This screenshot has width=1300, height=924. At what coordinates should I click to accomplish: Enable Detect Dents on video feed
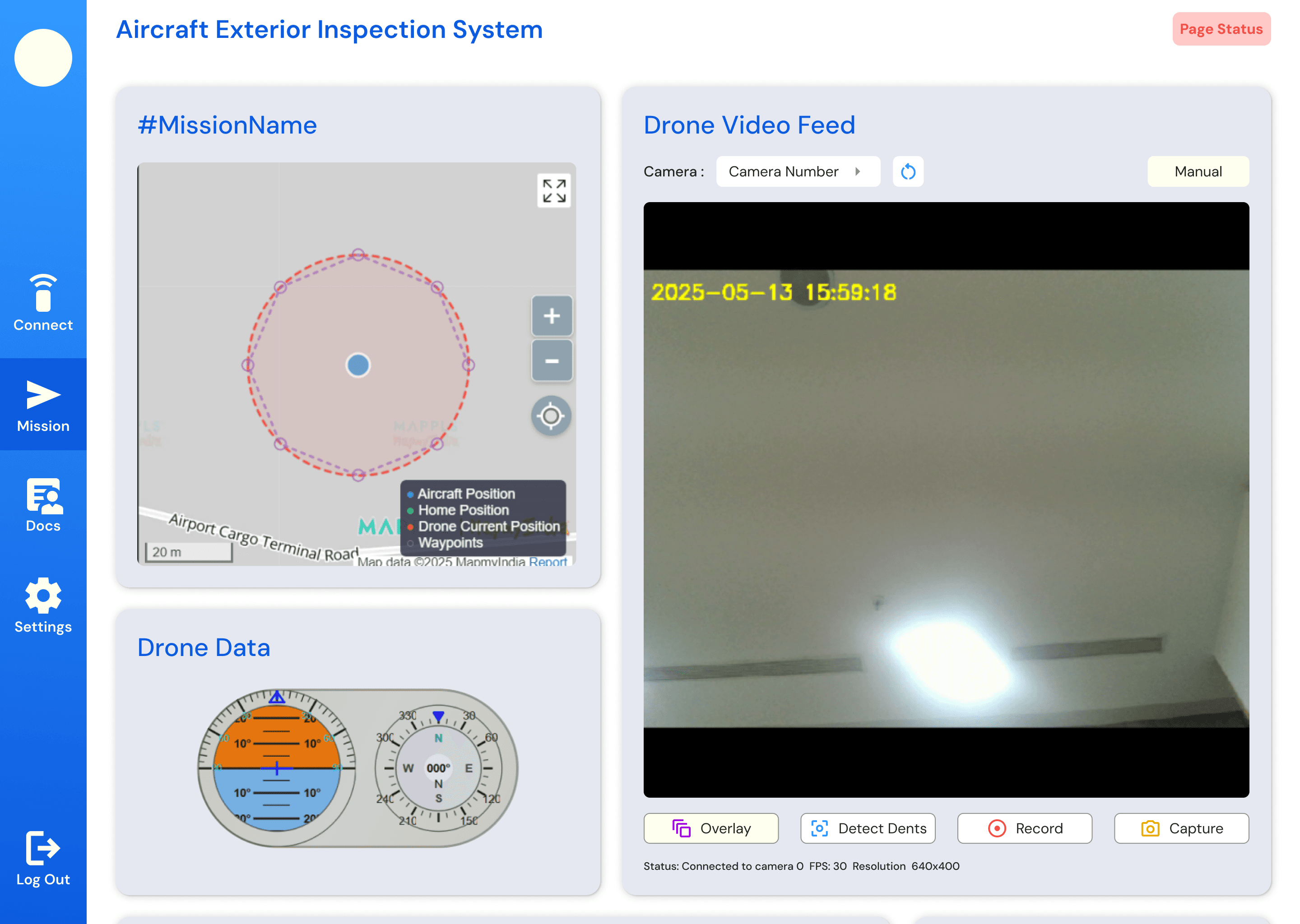pos(868,828)
